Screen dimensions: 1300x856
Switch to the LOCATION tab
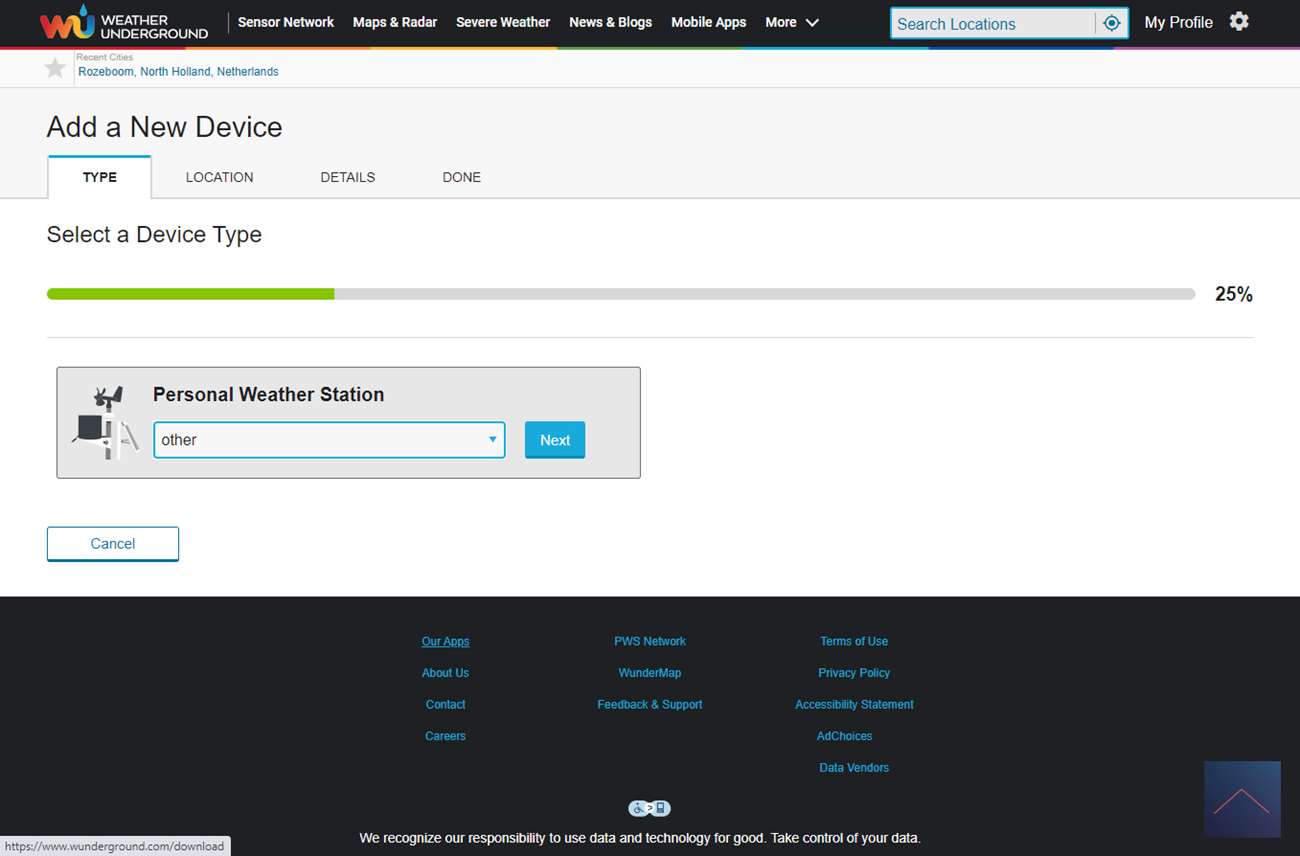point(219,177)
